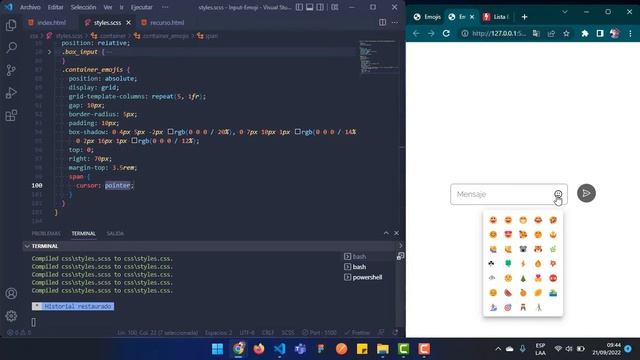Open Chrome extensions puzzle icon
Viewport: 640px width, 360px height.
tap(585, 33)
